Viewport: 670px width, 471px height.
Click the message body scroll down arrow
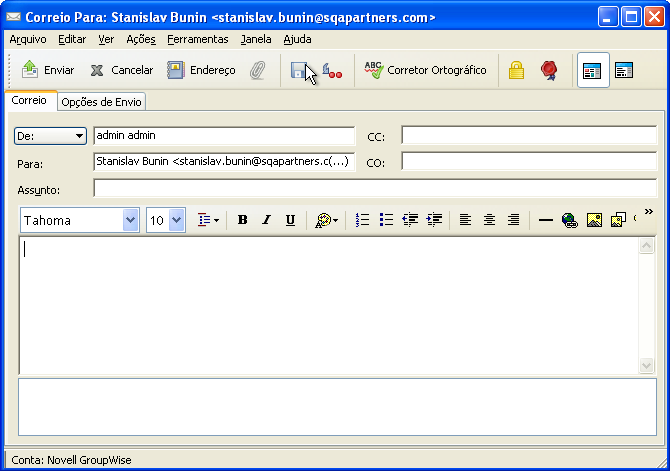pyautogui.click(x=646, y=365)
